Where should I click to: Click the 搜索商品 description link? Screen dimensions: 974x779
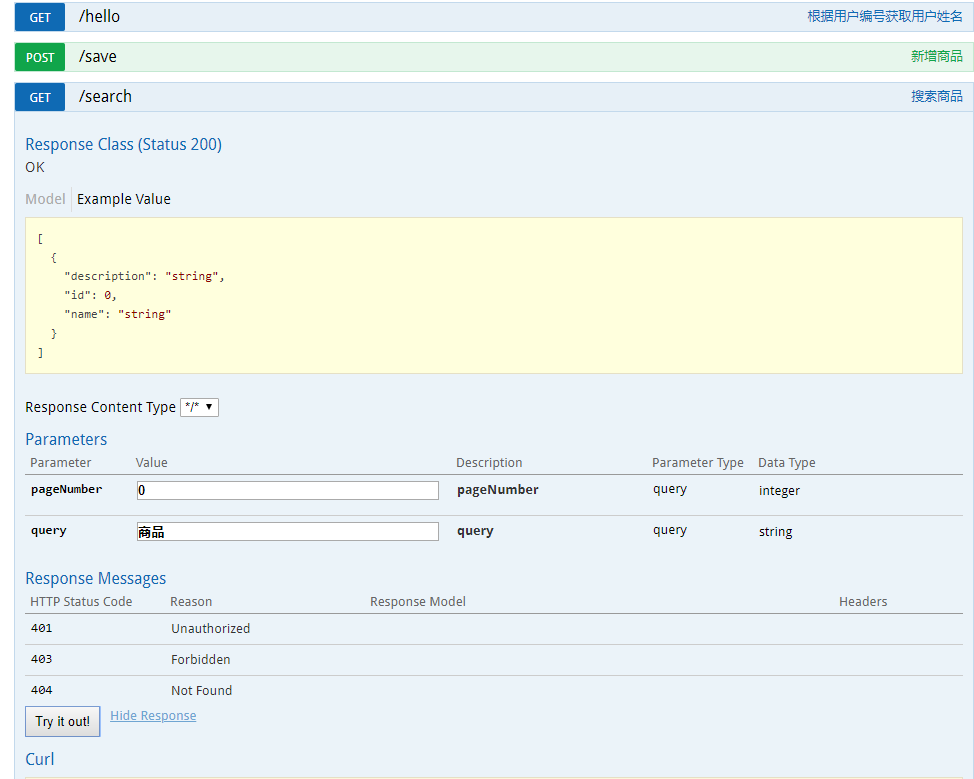point(936,97)
